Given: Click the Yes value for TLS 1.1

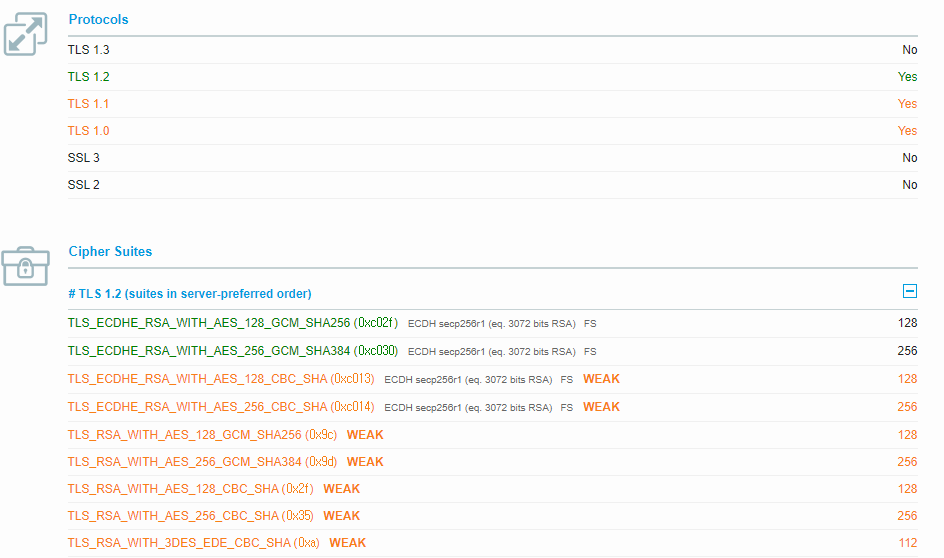Looking at the screenshot, I should pyautogui.click(x=907, y=104).
